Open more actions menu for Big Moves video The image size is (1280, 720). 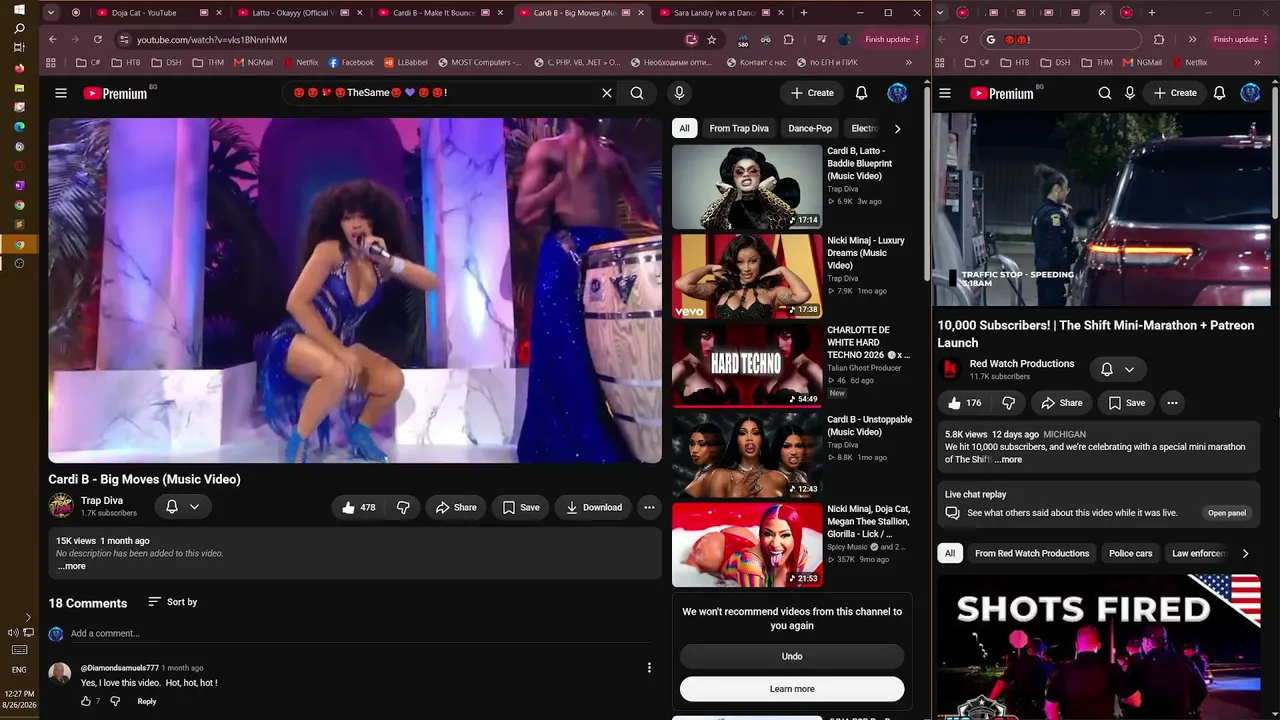(x=649, y=507)
